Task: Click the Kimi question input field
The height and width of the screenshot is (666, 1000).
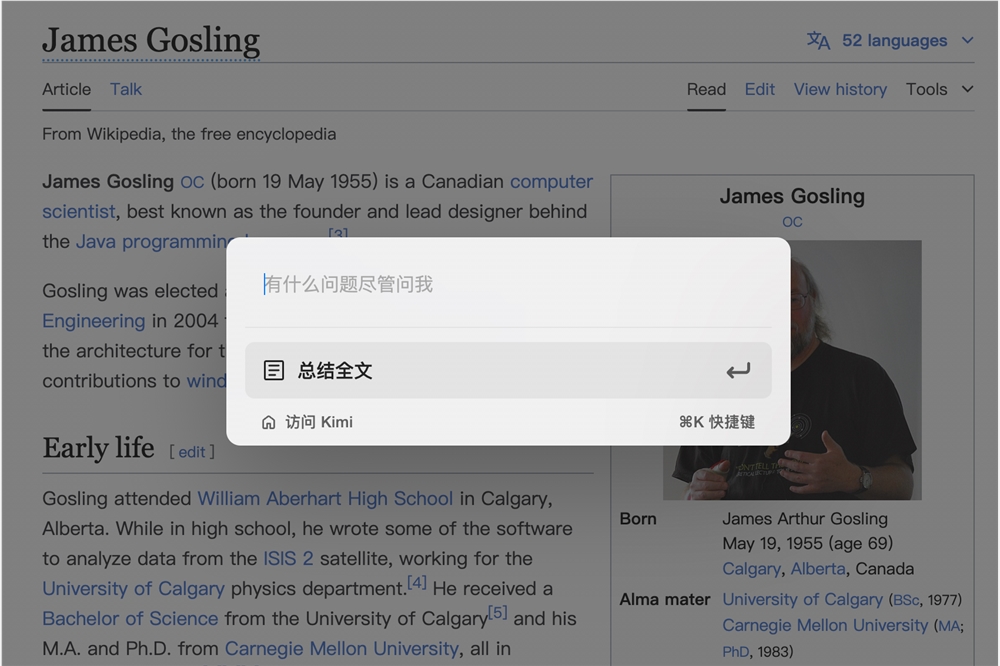Action: (508, 285)
